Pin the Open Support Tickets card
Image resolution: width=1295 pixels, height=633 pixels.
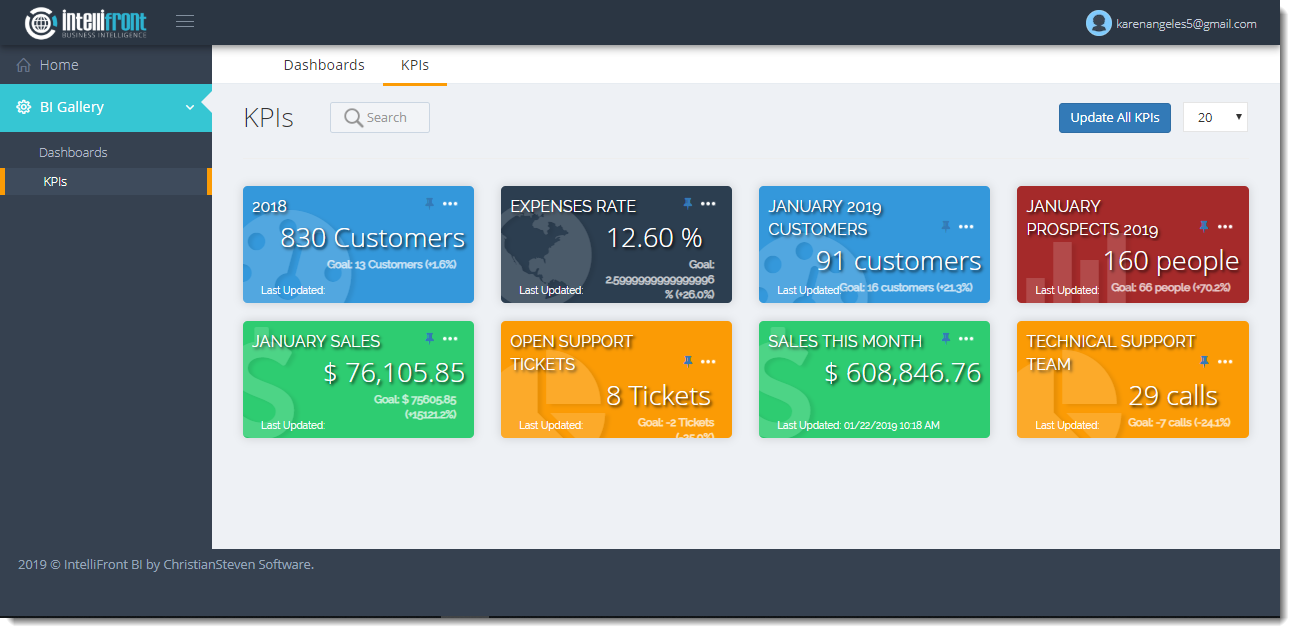tap(688, 362)
